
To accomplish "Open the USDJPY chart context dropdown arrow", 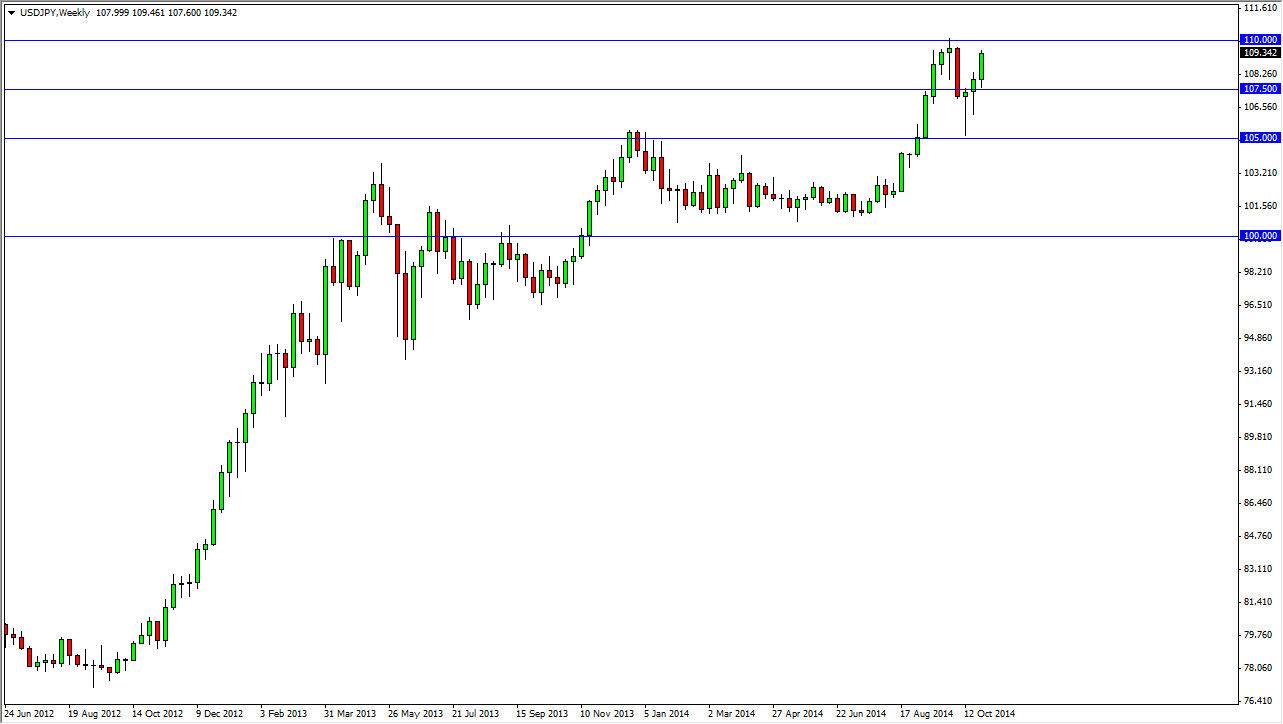I will tap(10, 13).
